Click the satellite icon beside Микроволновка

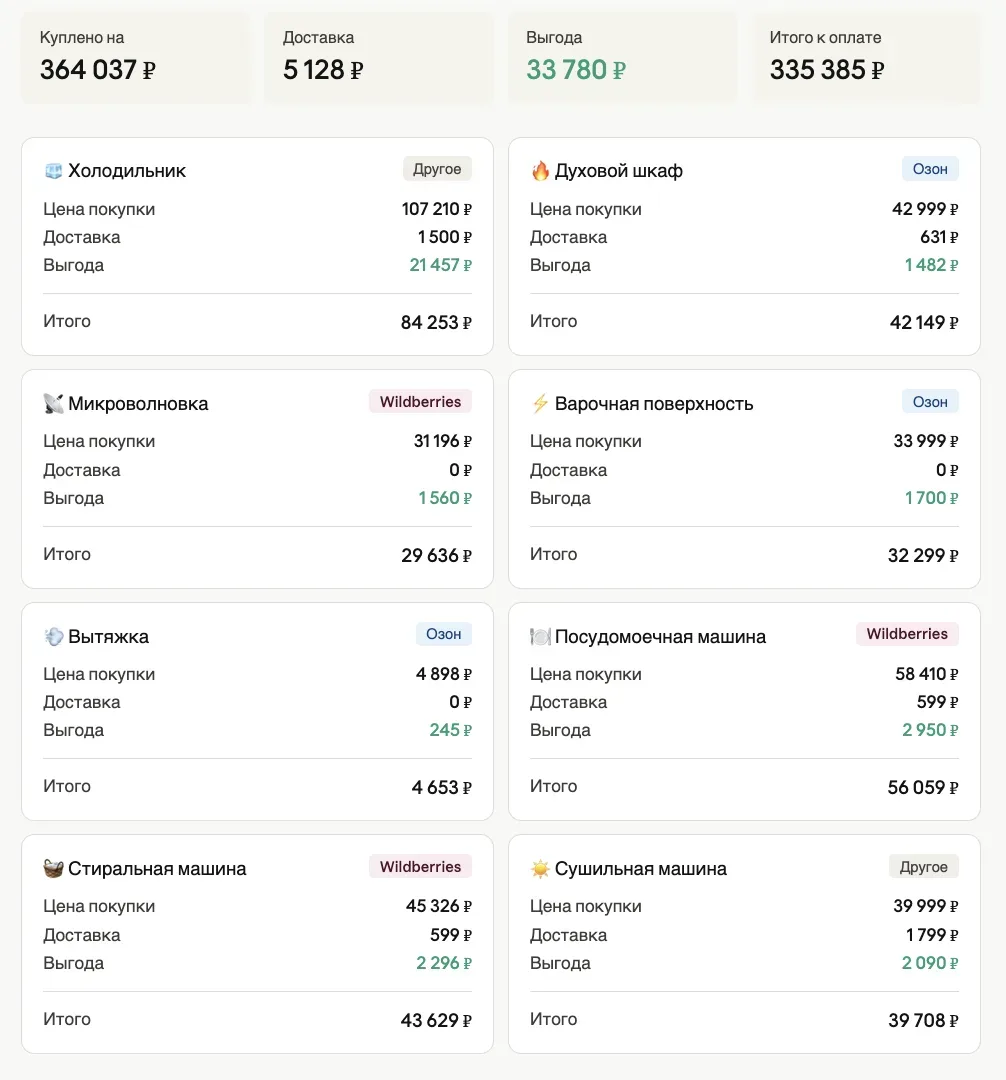54,404
